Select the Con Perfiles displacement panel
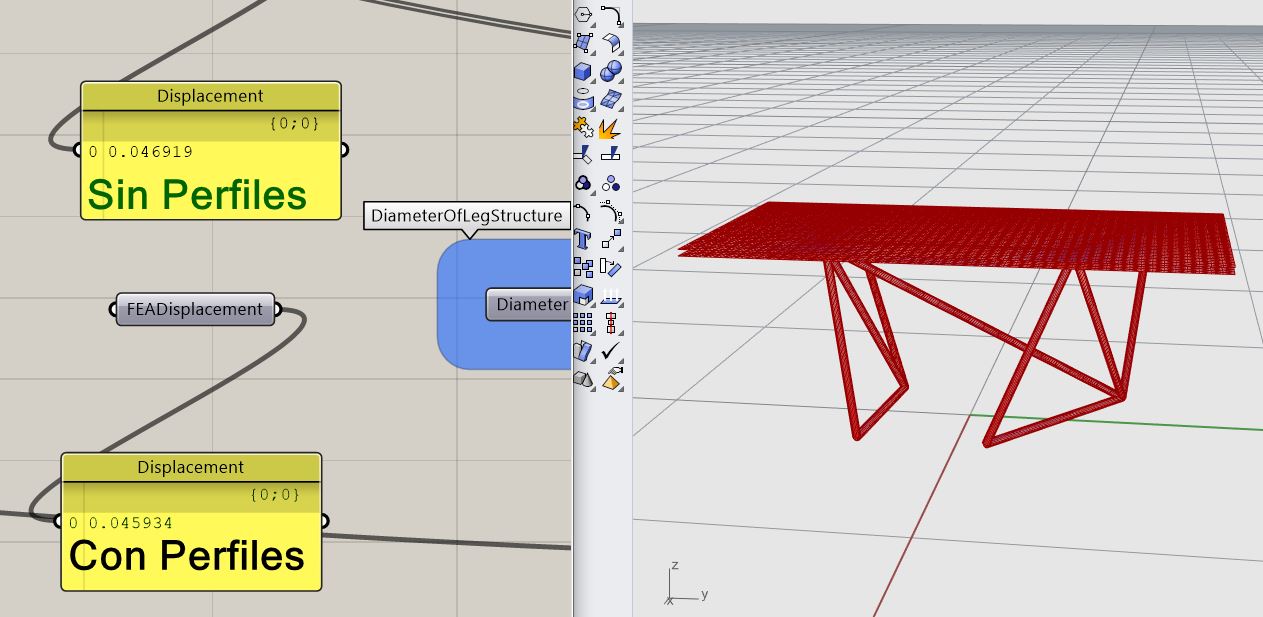The height and width of the screenshot is (617, 1263). pyautogui.click(x=192, y=521)
